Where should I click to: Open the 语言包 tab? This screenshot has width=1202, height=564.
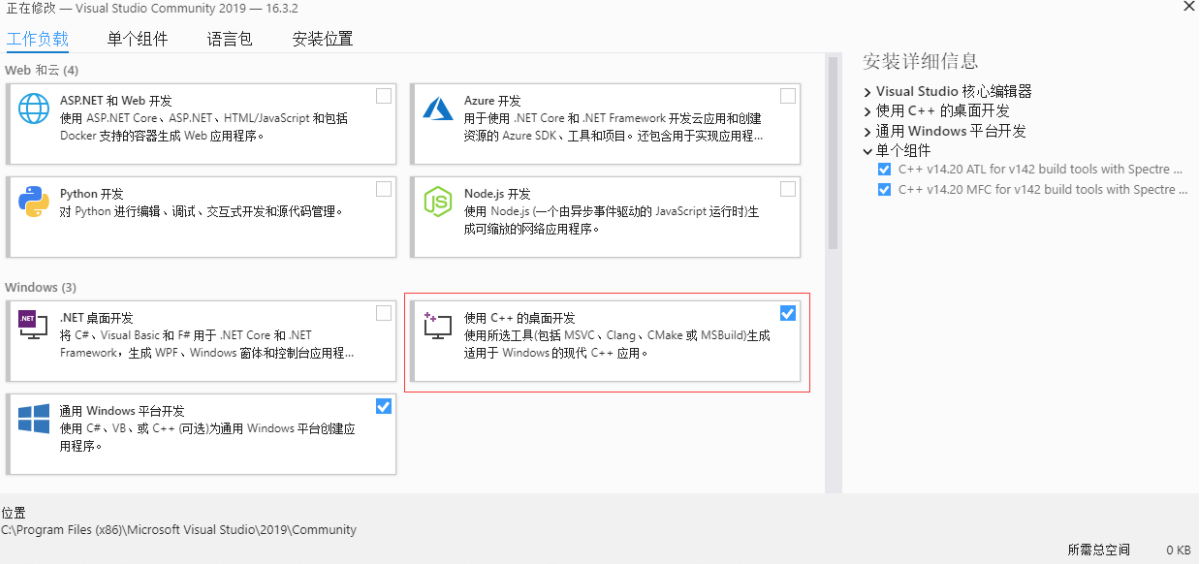point(230,40)
